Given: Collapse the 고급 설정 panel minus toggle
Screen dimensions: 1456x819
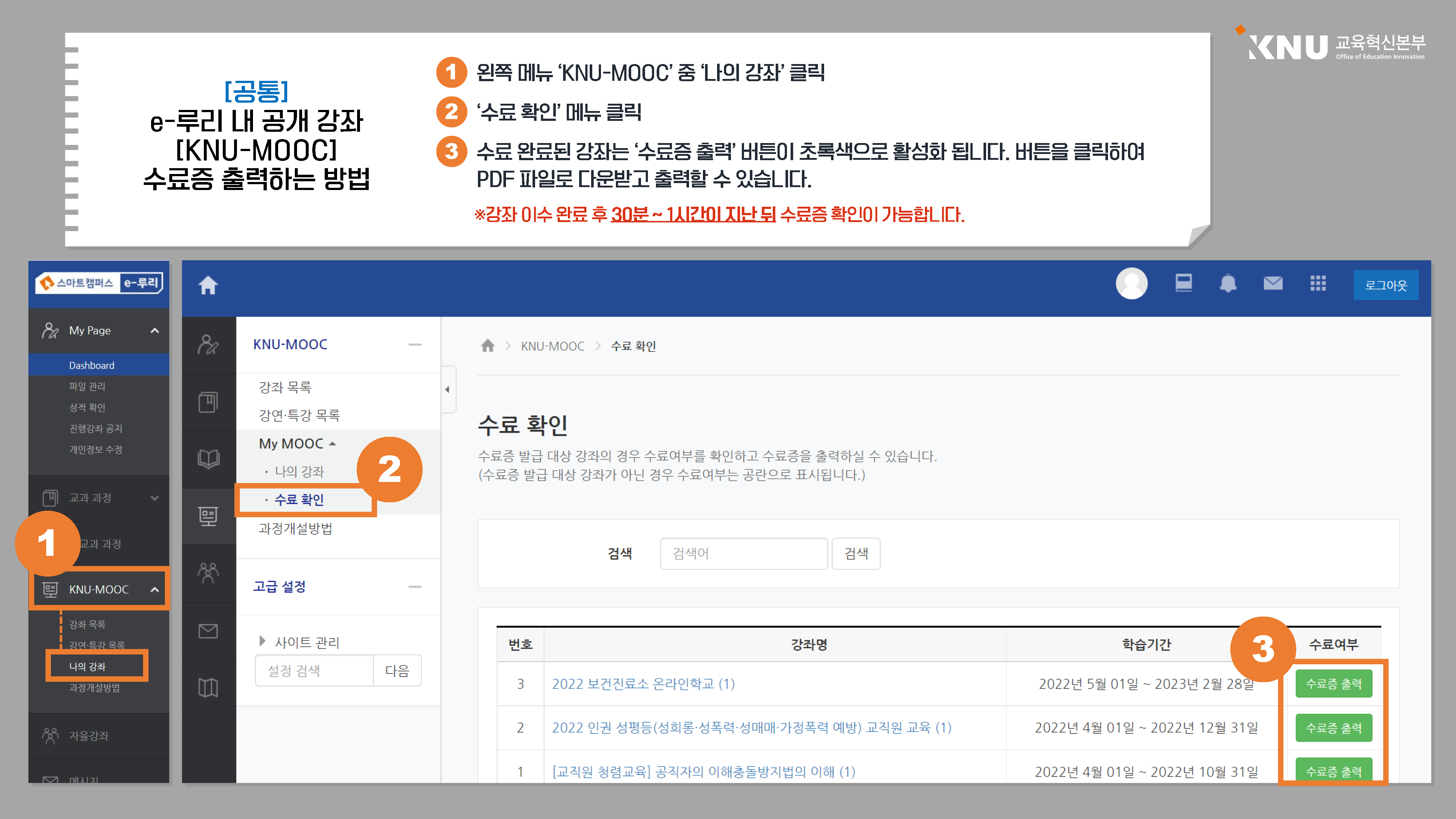Looking at the screenshot, I should (415, 587).
